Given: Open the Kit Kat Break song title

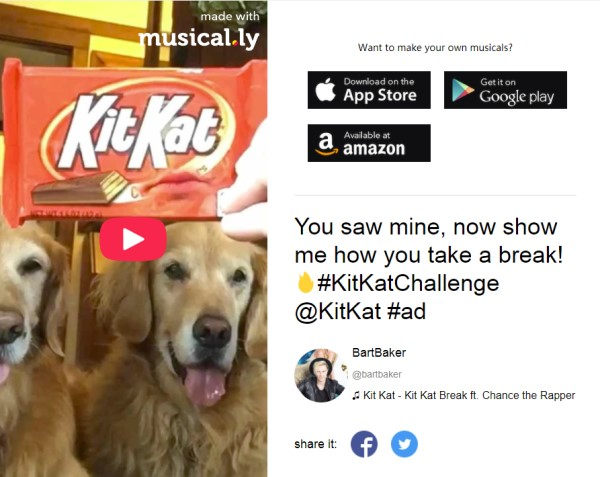Looking at the screenshot, I should pos(469,395).
